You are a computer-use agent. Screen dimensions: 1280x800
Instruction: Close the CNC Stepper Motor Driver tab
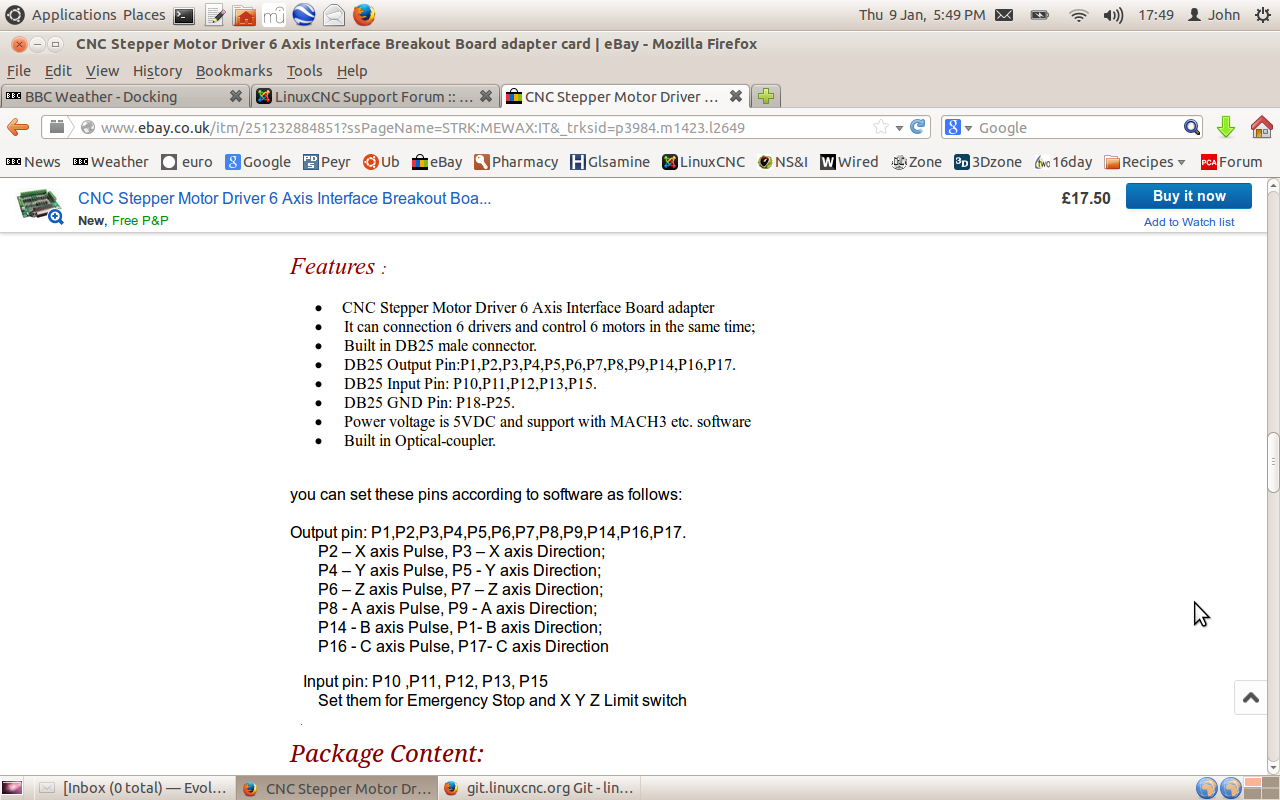pyautogui.click(x=736, y=96)
